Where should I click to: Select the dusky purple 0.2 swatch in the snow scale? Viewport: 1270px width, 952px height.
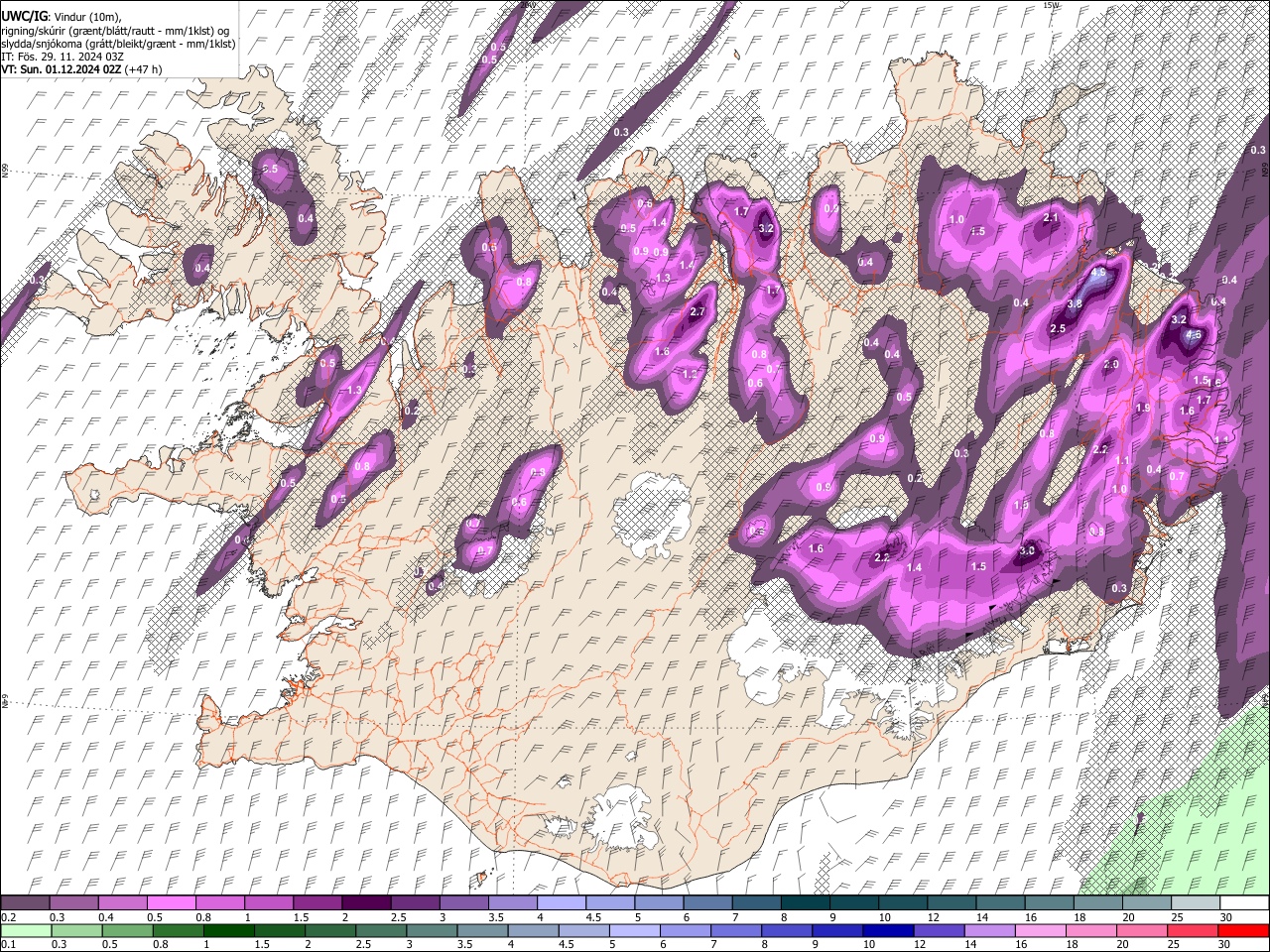(x=25, y=902)
